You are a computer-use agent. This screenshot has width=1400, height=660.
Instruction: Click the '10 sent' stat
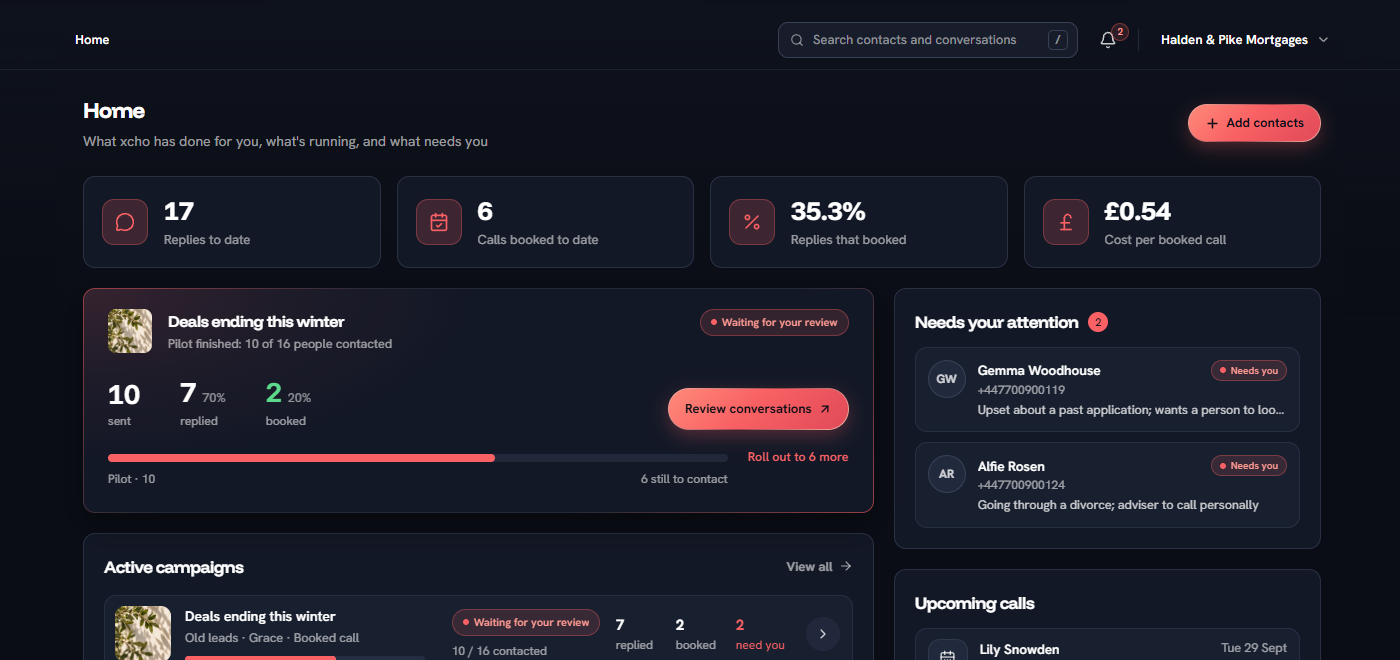(124, 403)
